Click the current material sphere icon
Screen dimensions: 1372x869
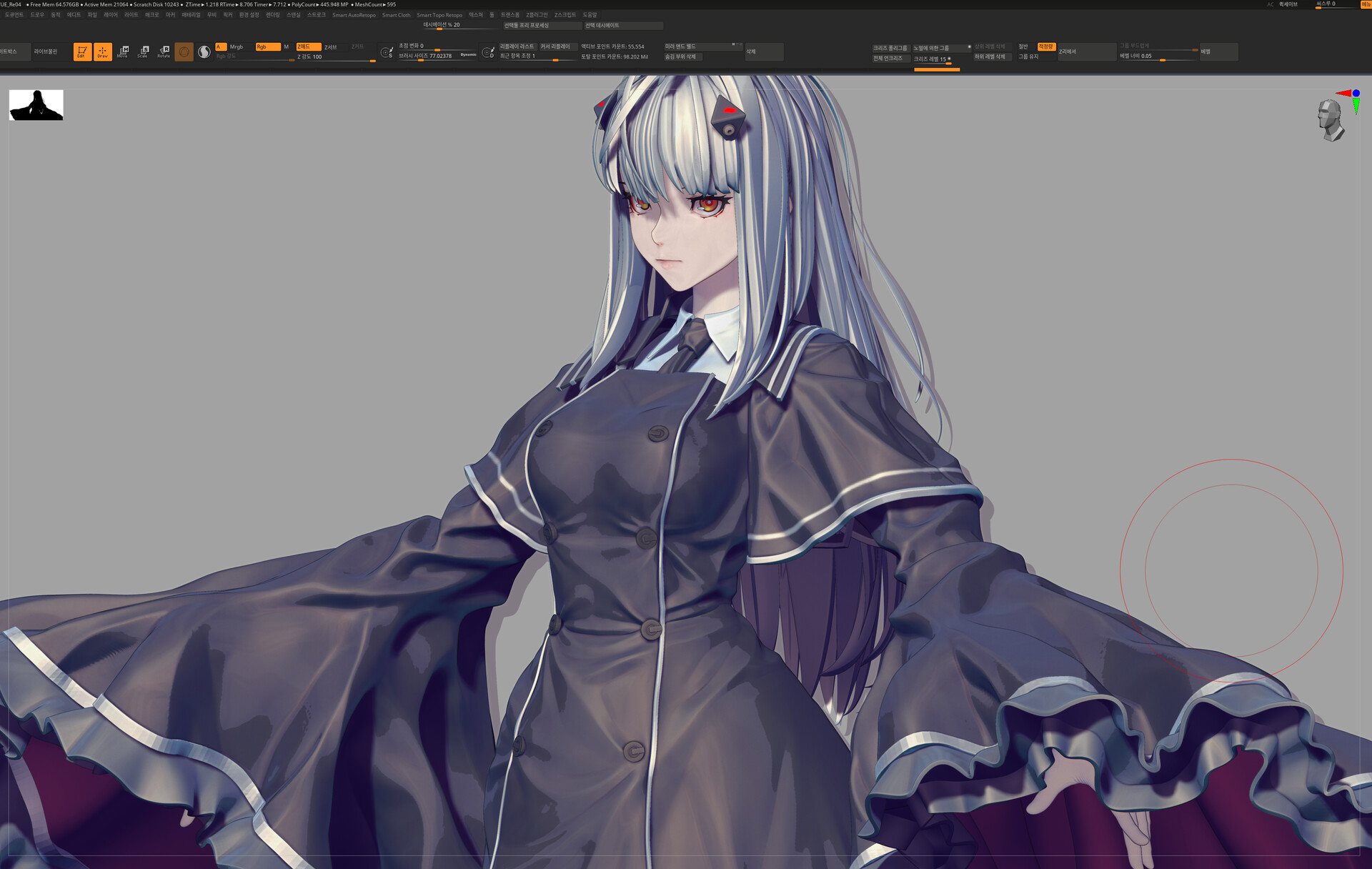coord(184,51)
